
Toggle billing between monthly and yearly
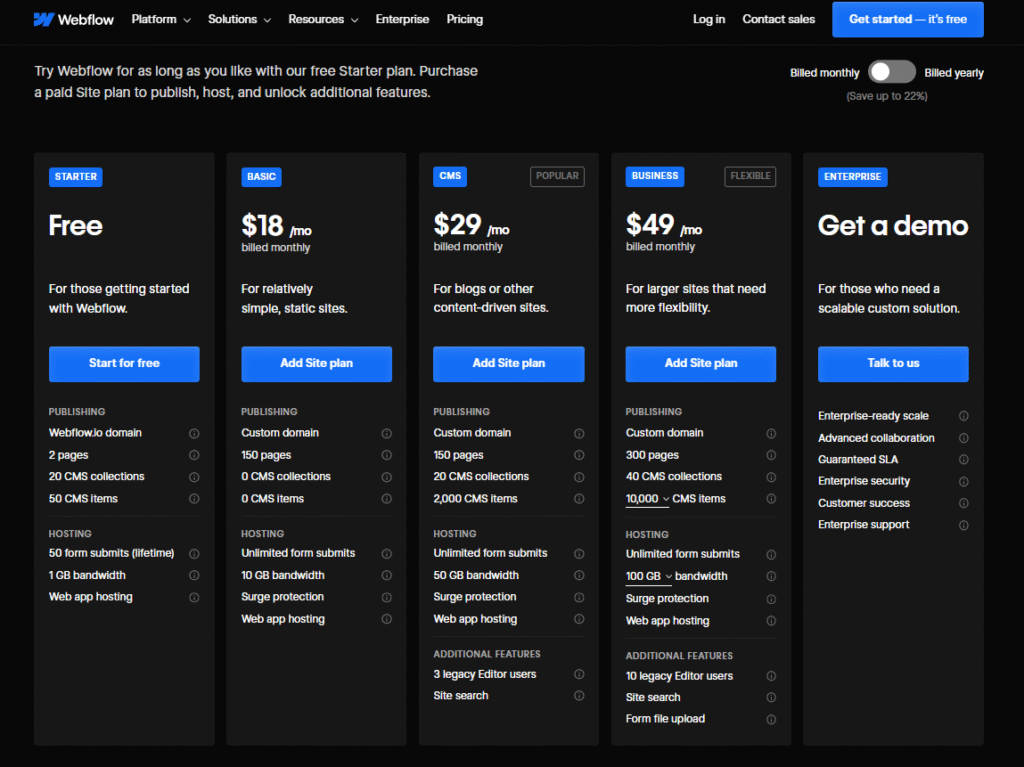(891, 72)
